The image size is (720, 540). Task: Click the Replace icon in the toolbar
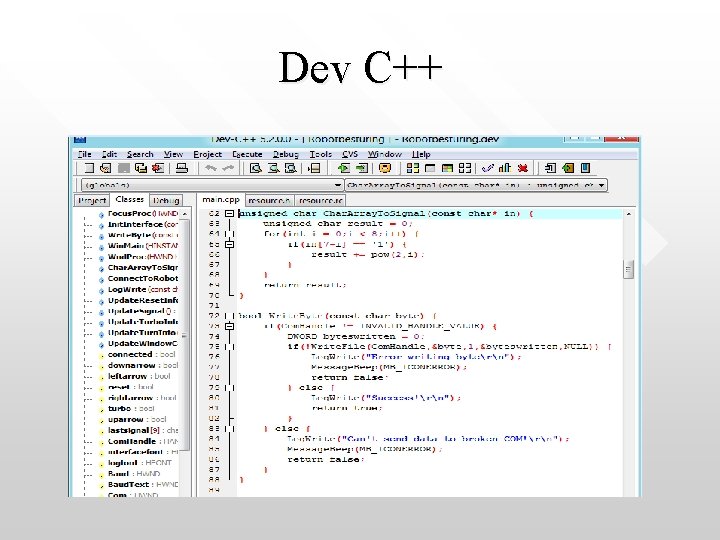tap(274, 168)
